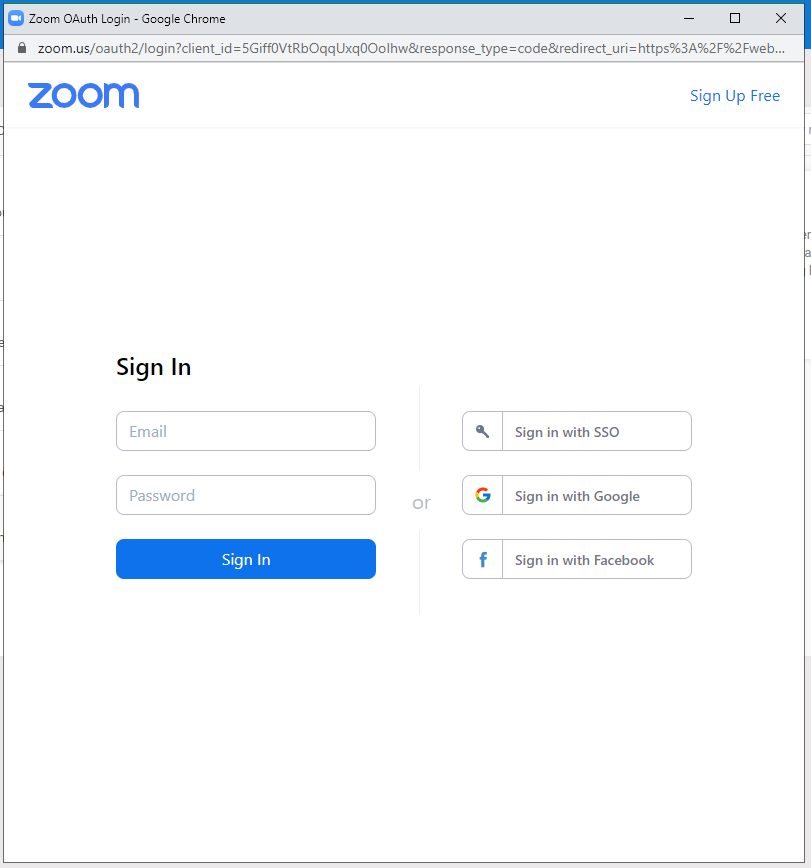This screenshot has height=868, width=811.
Task: Click the Zoom favicon in the title bar
Action: pyautogui.click(x=16, y=18)
